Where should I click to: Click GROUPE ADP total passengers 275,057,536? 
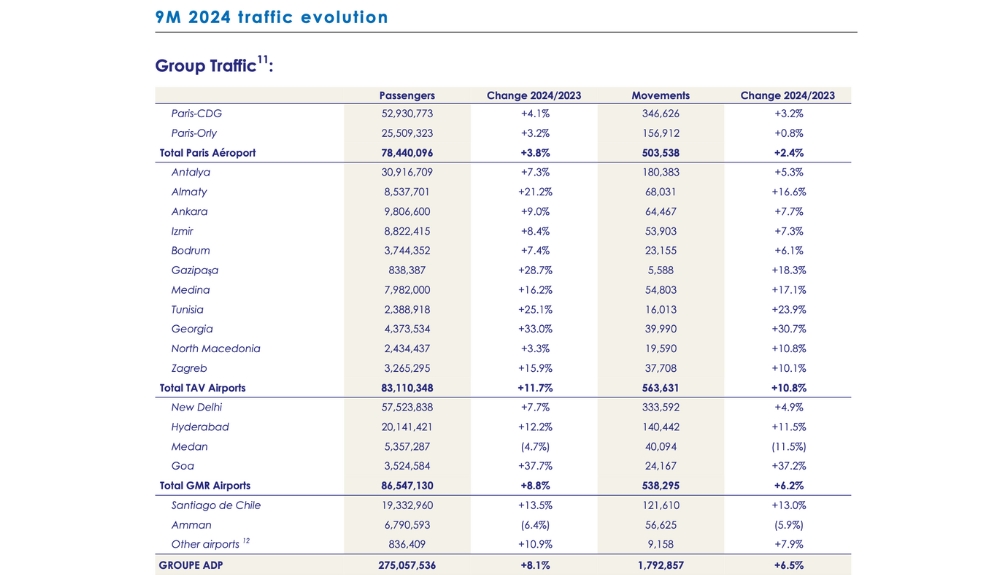click(x=407, y=565)
